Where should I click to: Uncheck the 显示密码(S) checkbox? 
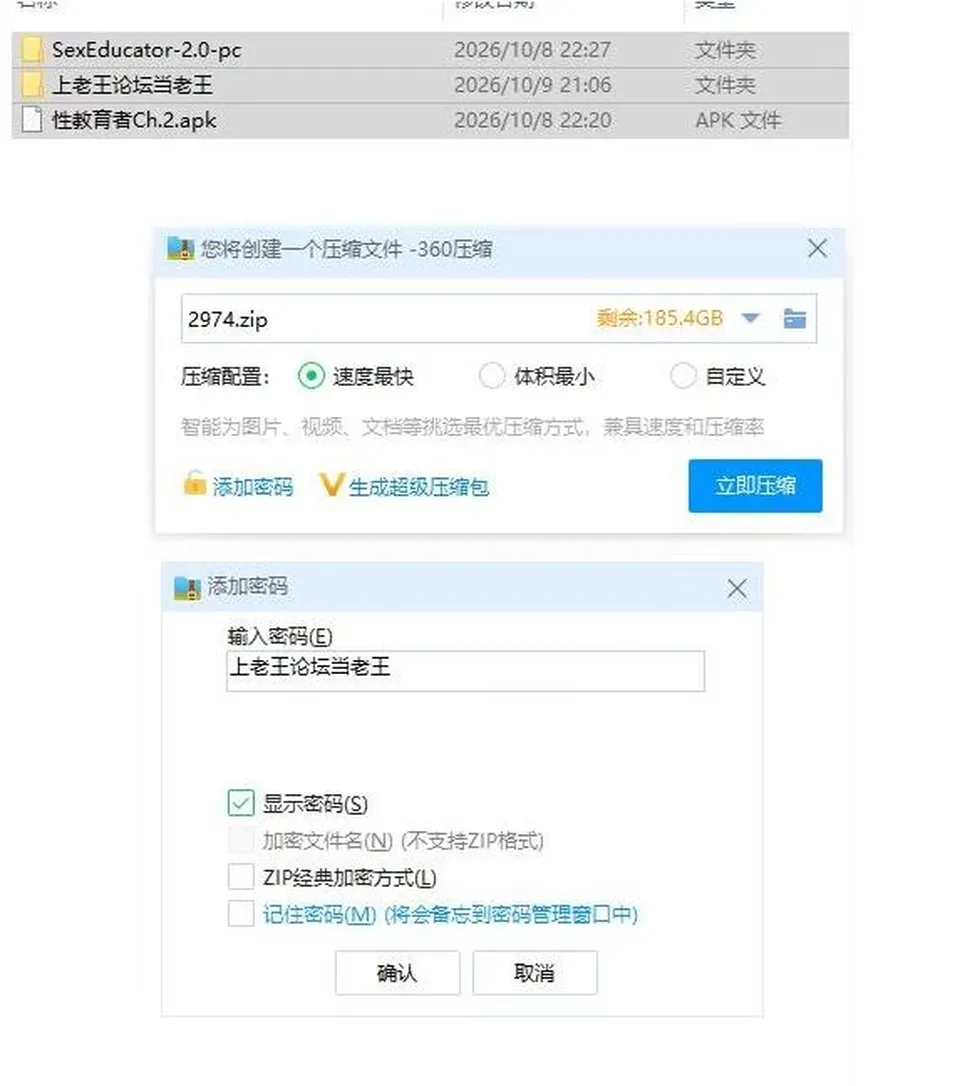click(x=241, y=803)
